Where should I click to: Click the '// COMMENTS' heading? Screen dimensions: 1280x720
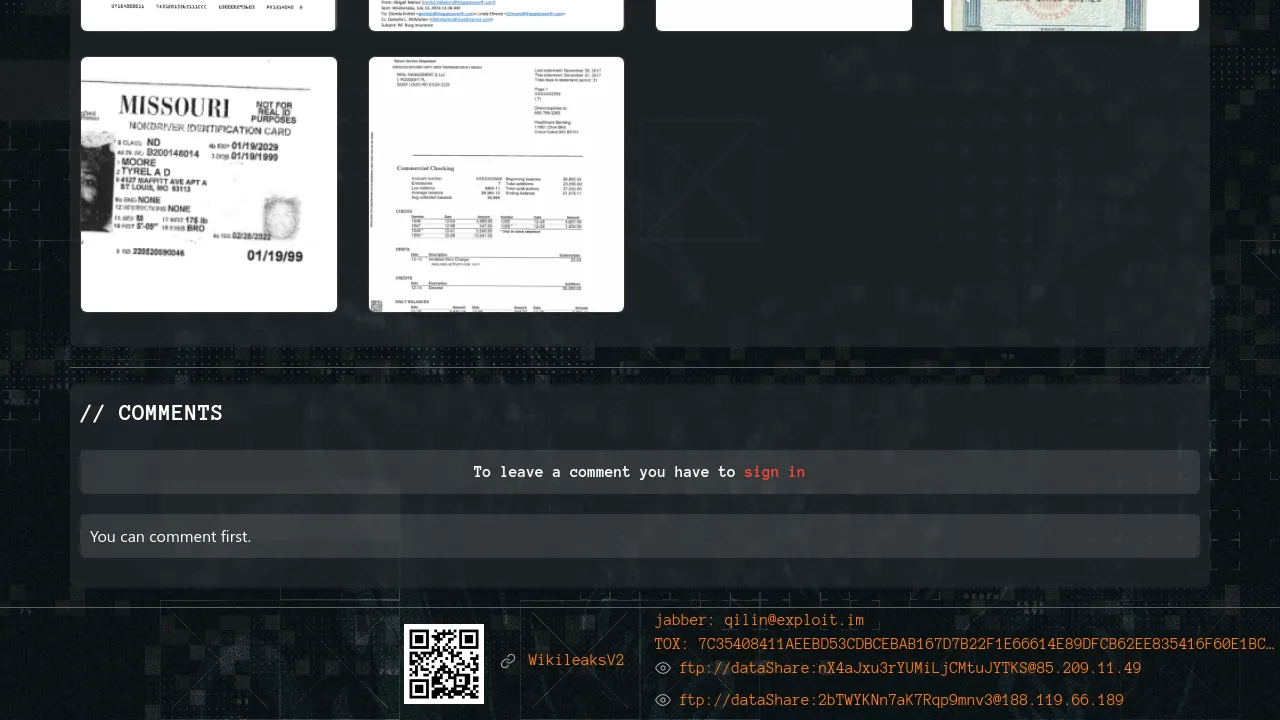pyautogui.click(x=151, y=413)
